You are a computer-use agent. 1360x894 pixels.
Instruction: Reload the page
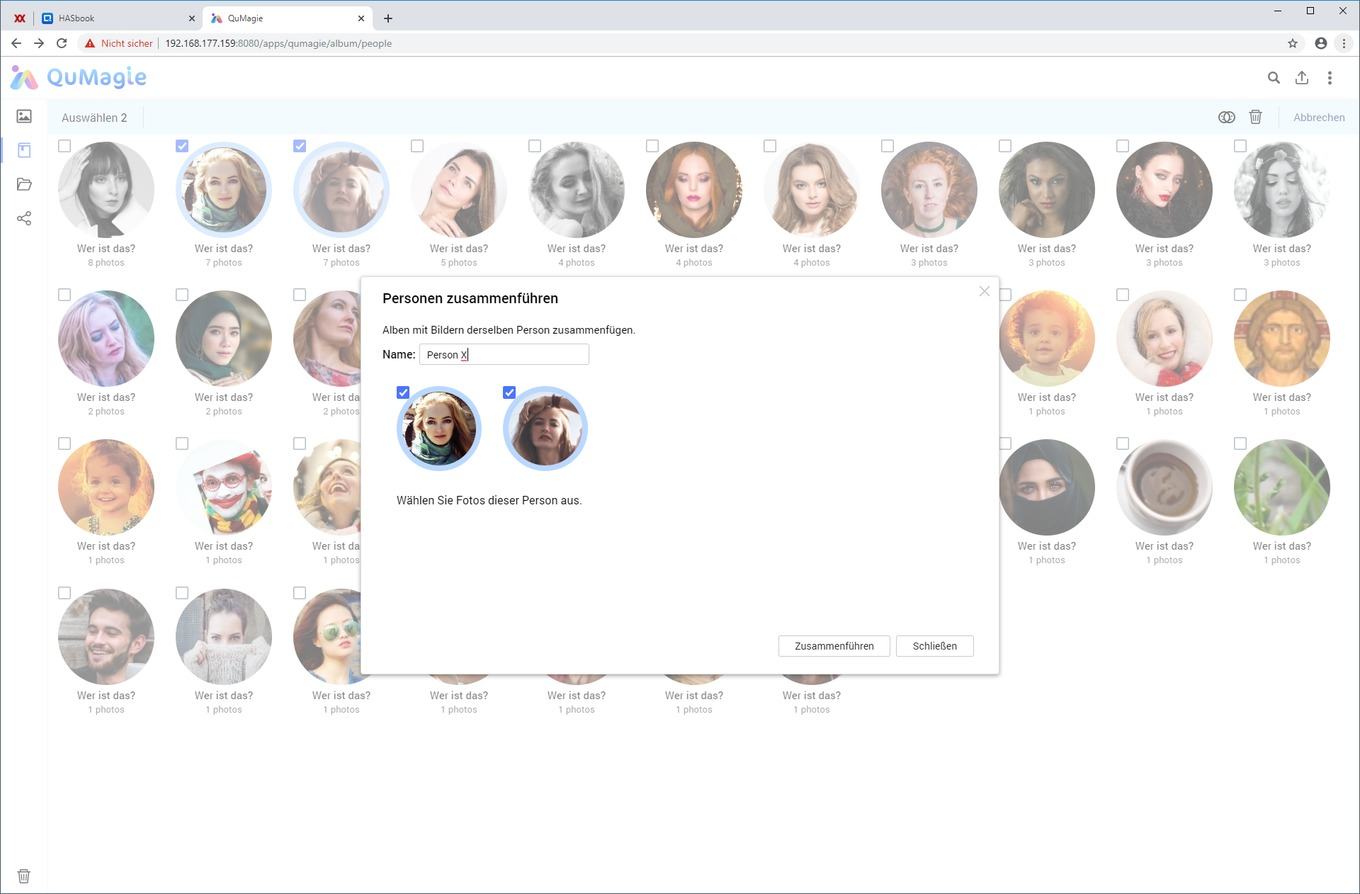[x=62, y=43]
